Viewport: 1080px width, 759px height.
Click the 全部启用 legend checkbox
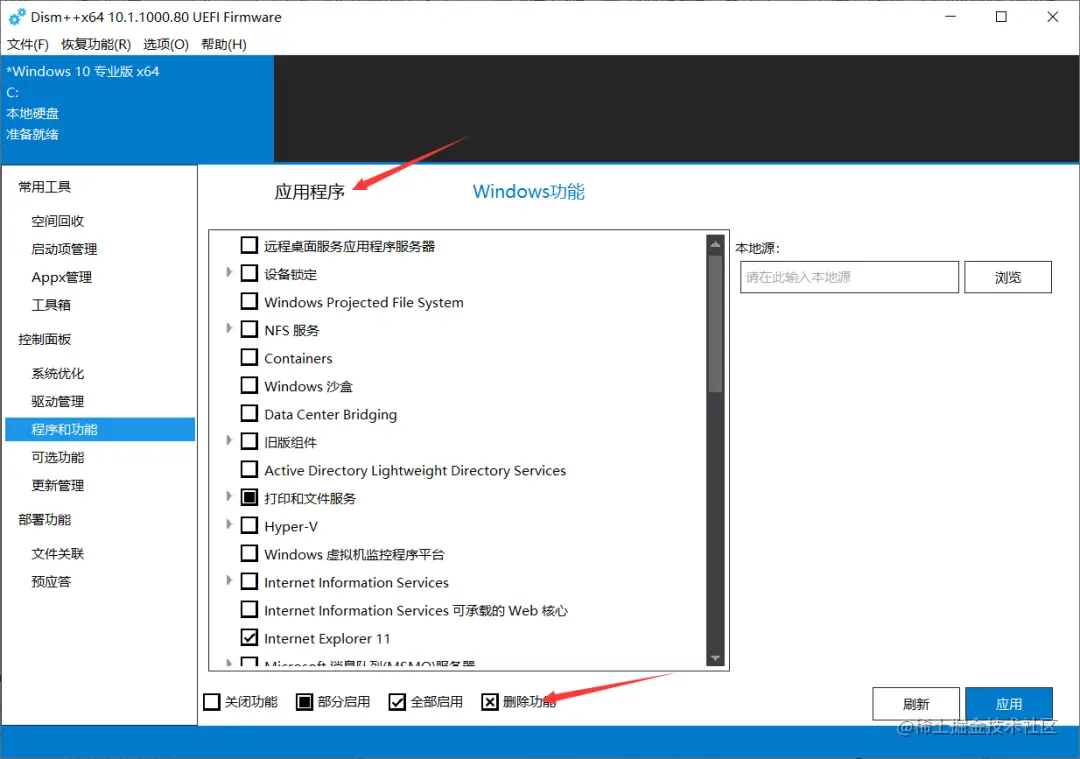click(x=397, y=702)
